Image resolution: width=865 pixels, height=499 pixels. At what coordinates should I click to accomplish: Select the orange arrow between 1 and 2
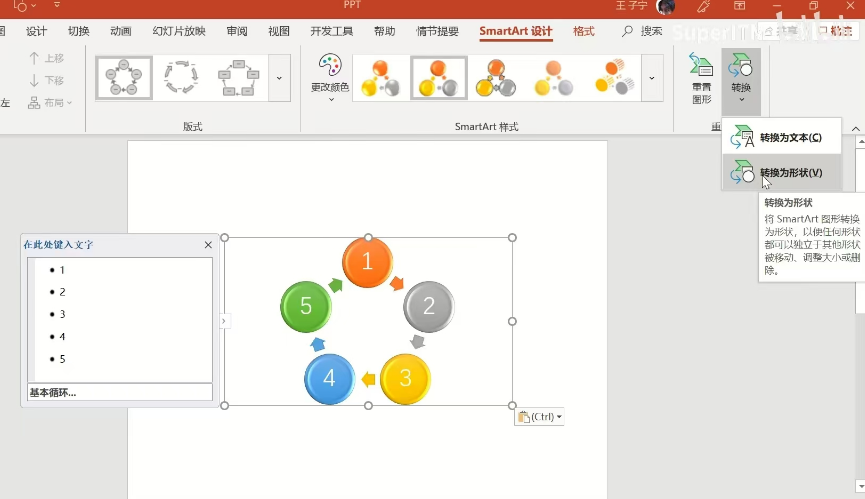(x=397, y=283)
